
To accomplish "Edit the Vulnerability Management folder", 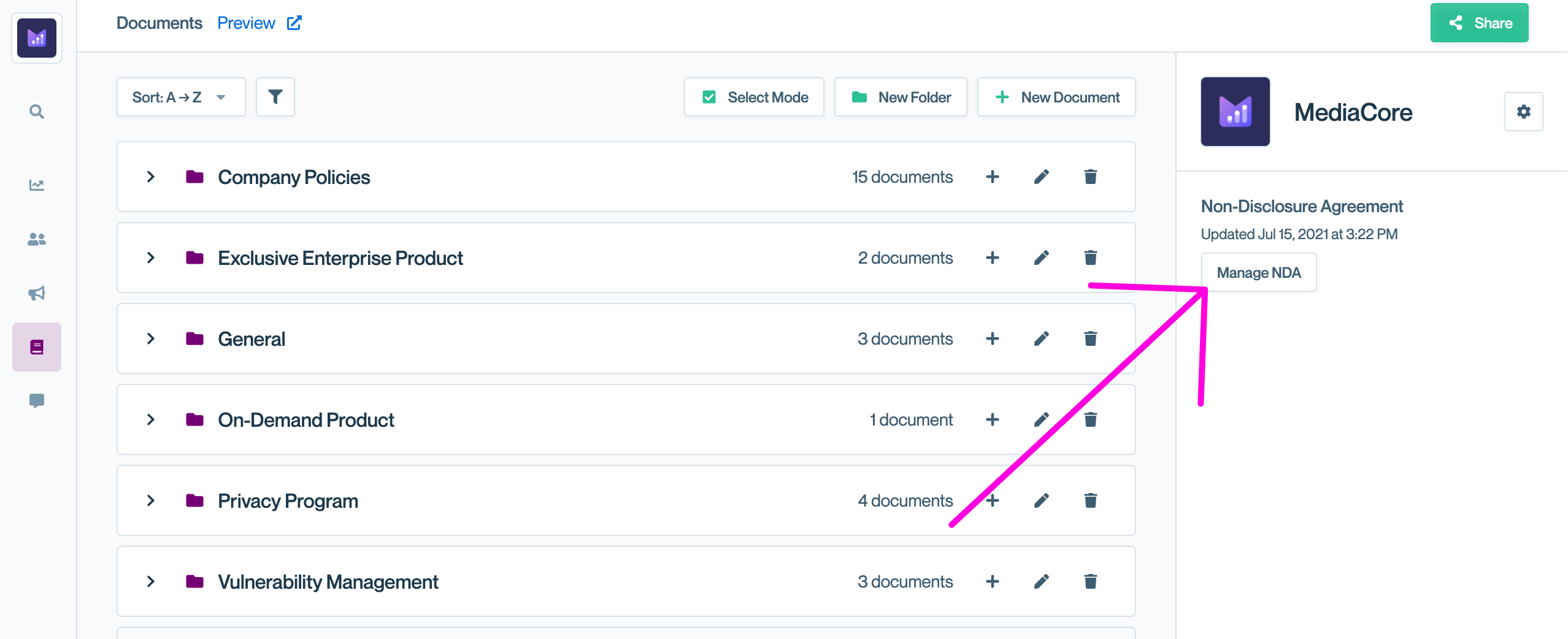I will tap(1042, 581).
